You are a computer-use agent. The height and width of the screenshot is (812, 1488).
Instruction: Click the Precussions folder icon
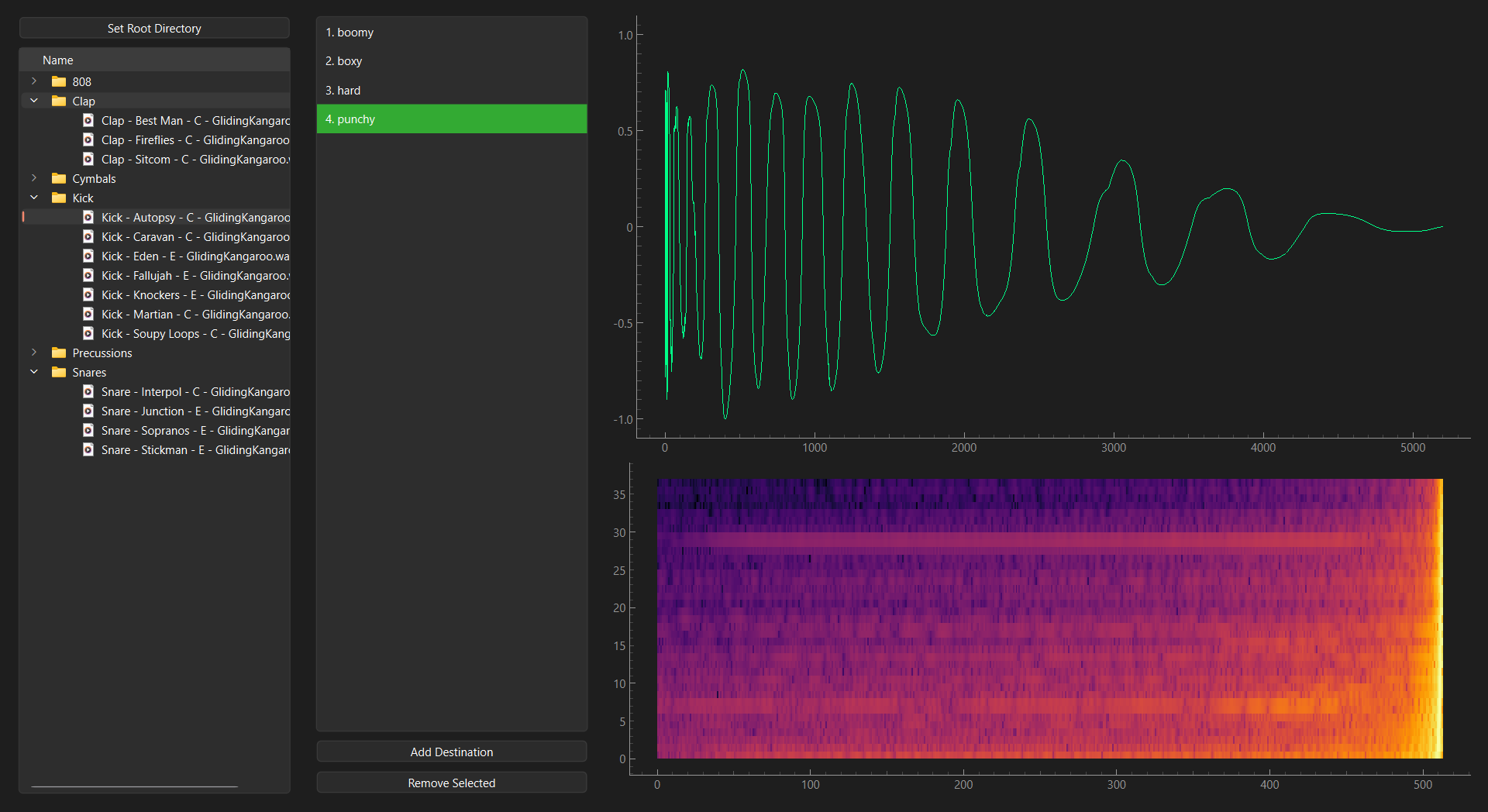pyautogui.click(x=59, y=353)
